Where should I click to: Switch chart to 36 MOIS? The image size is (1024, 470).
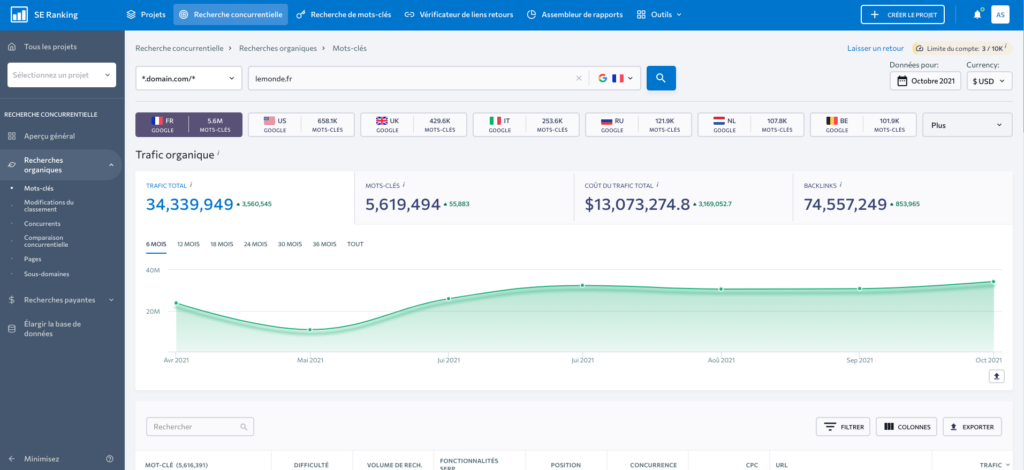click(x=324, y=244)
